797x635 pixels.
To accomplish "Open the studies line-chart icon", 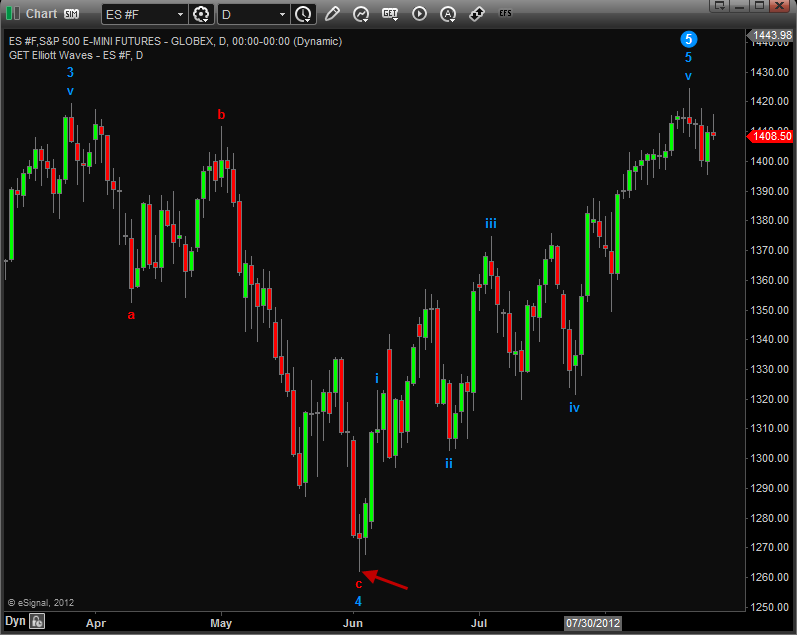I will click(x=361, y=14).
